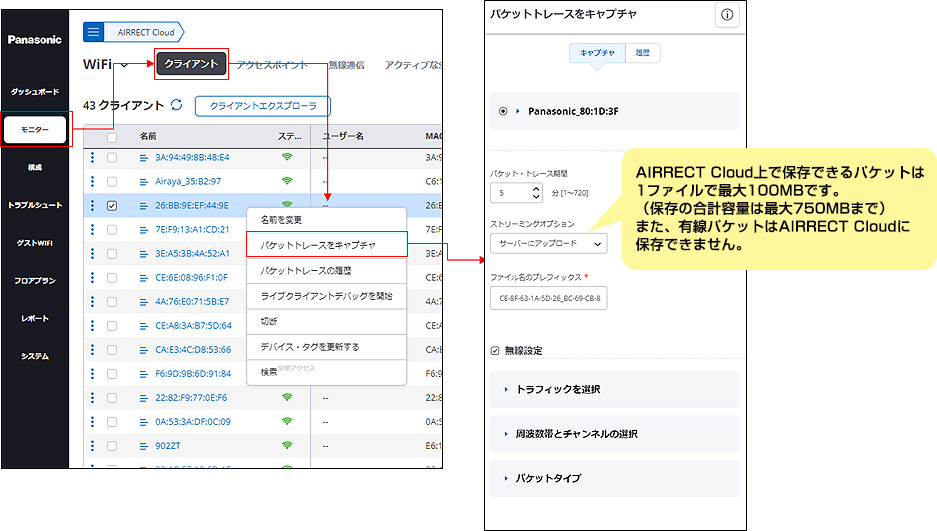
Task: Check the box for 0A:53:3A:DF:0C:09
Action: pyautogui.click(x=112, y=422)
